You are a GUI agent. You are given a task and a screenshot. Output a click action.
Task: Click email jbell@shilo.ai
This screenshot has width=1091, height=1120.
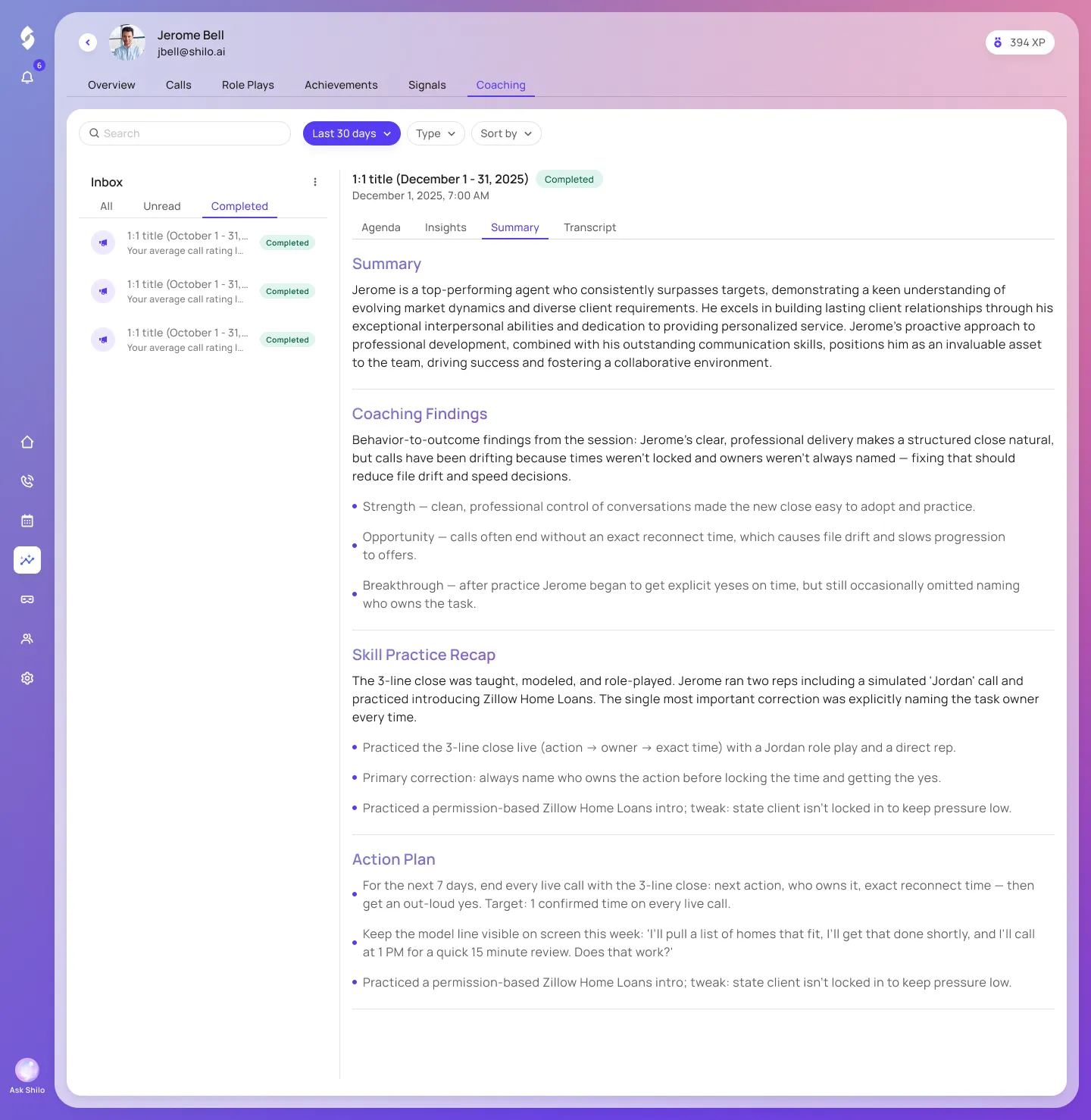[191, 52]
